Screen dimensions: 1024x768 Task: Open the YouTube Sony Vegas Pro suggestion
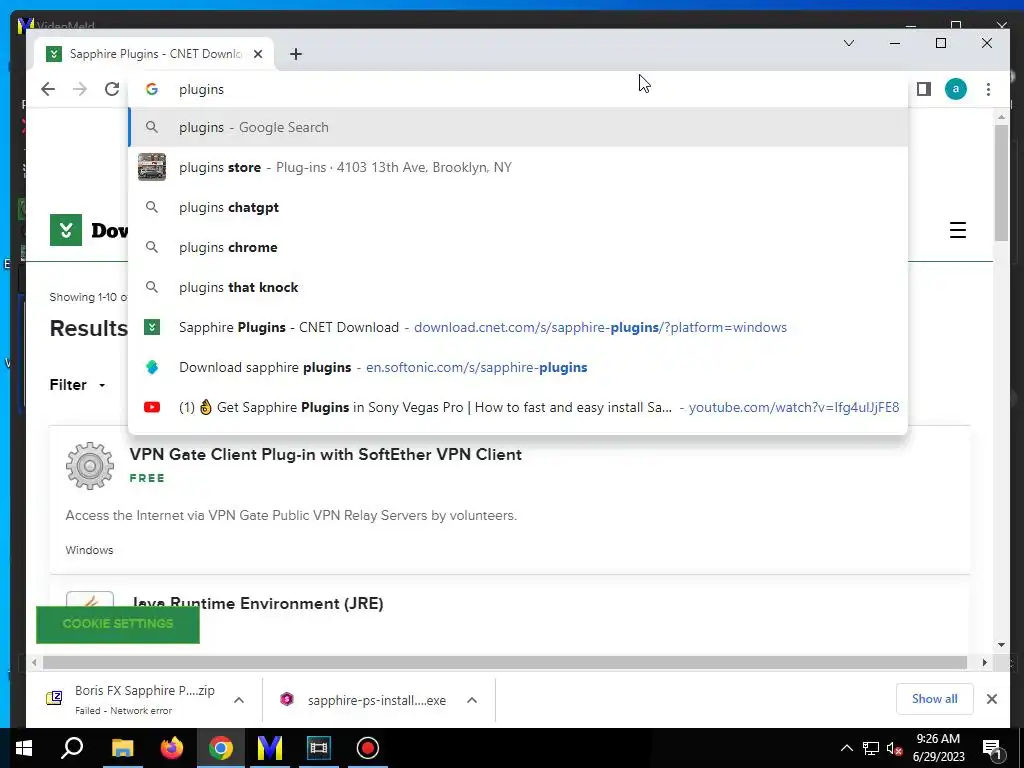point(518,407)
